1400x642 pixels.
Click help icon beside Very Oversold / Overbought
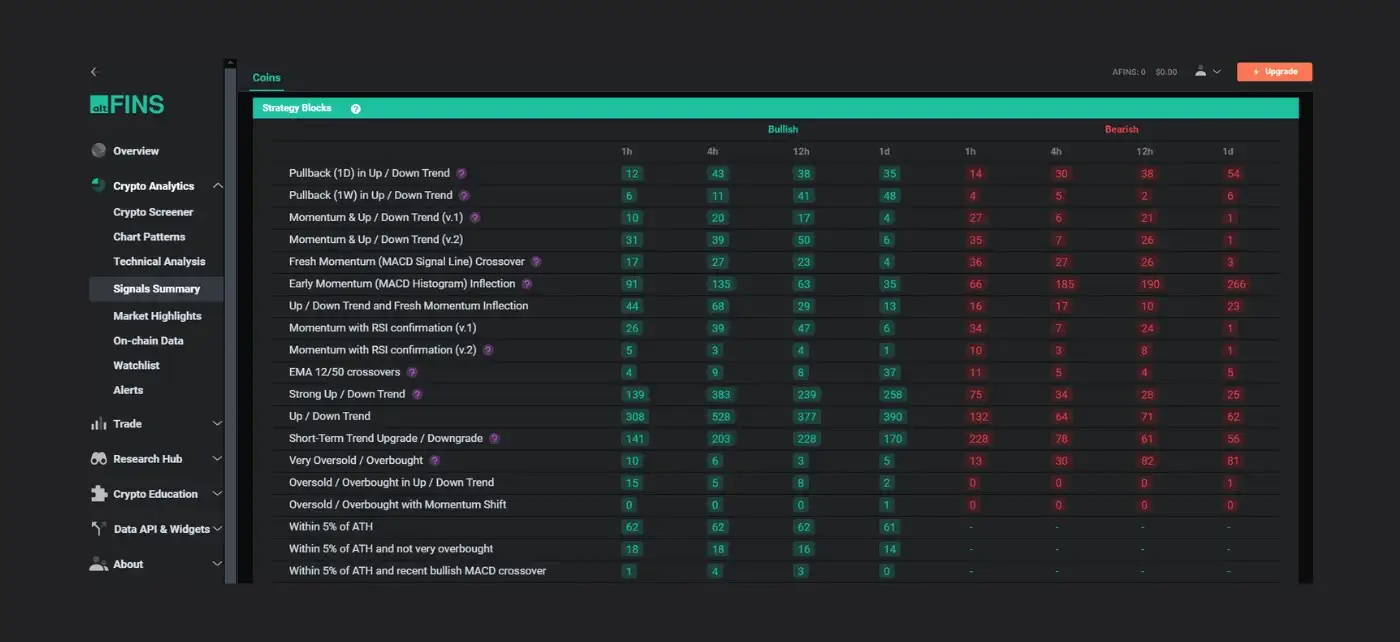(x=435, y=461)
